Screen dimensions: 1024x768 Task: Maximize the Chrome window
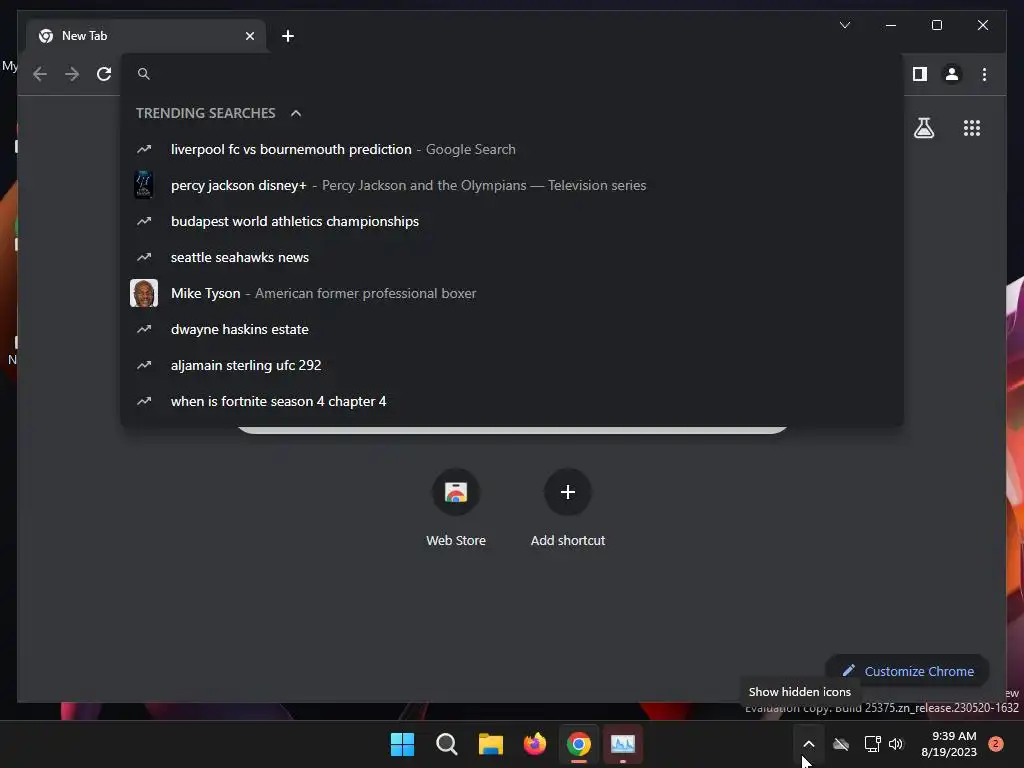tap(936, 25)
